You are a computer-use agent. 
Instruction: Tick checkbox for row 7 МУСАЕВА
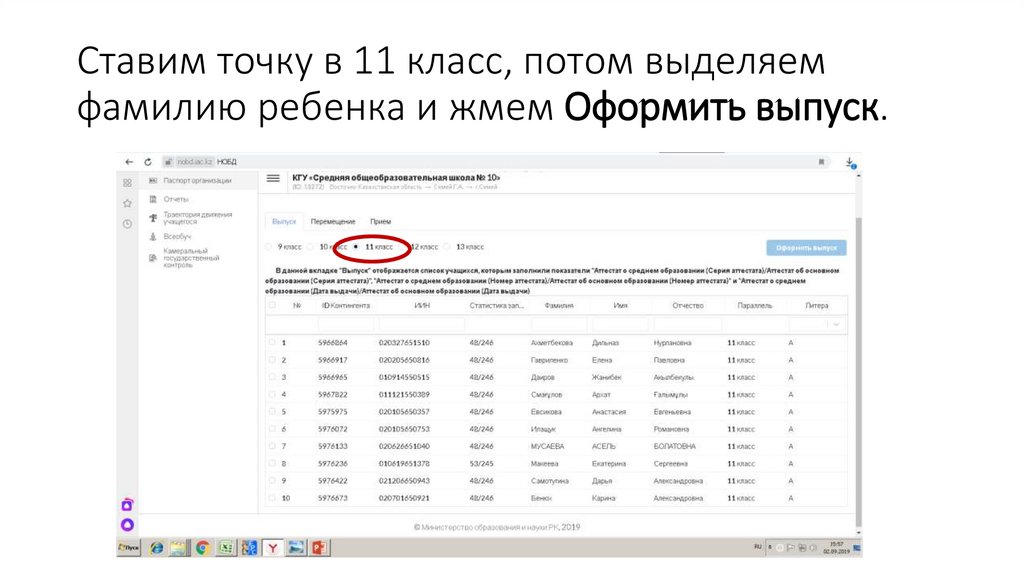pyautogui.click(x=272, y=446)
